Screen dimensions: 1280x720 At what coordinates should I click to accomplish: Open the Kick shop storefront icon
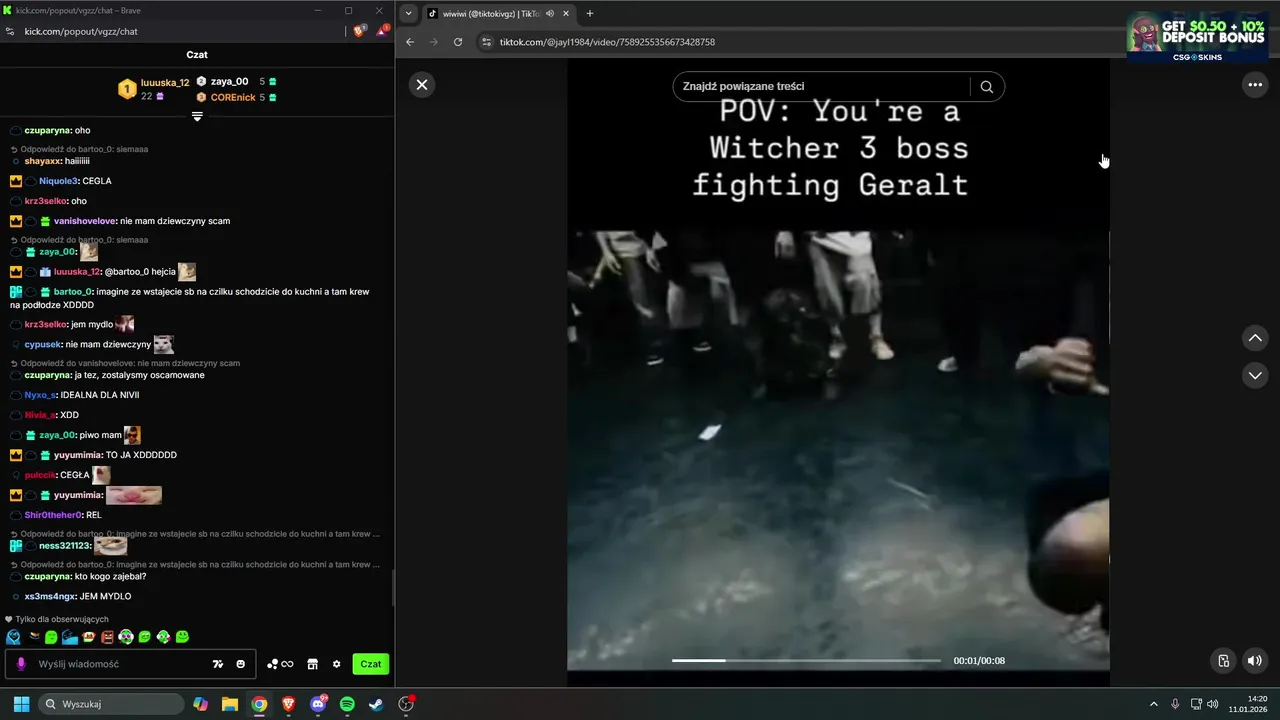pos(312,664)
